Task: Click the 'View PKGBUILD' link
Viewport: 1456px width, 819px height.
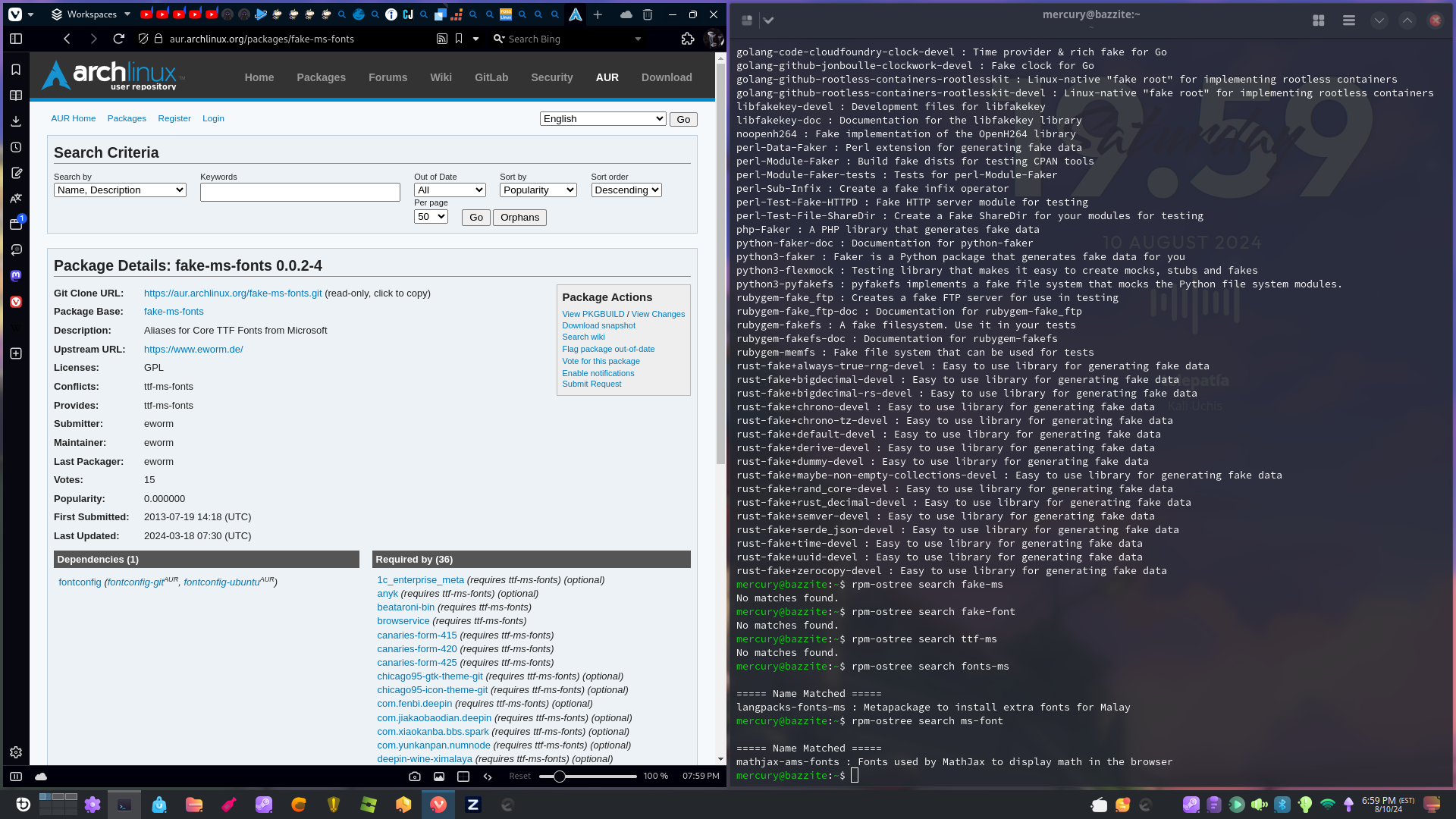Action: 593,314
